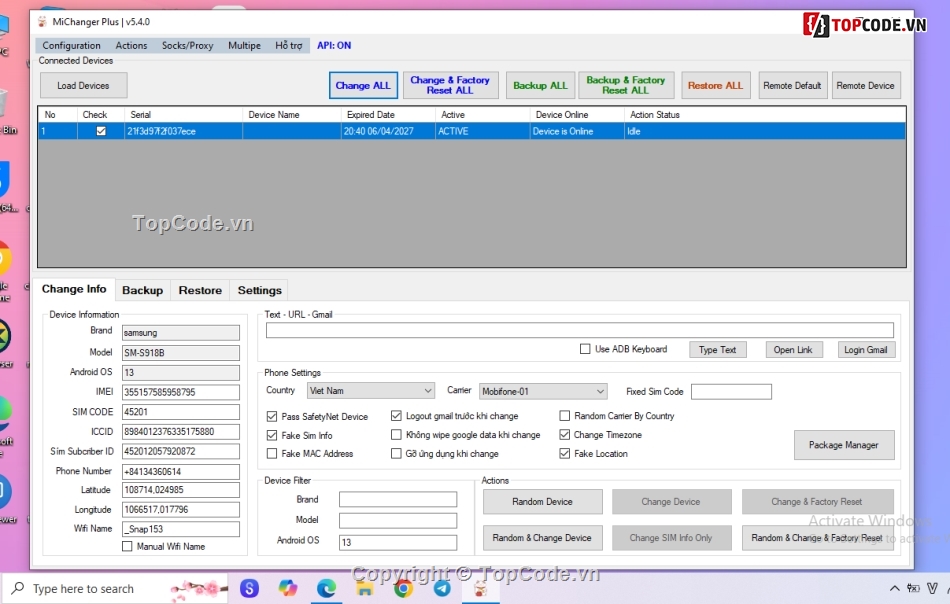This screenshot has height=604, width=950.
Task: Click the Change ALL button
Action: click(x=363, y=85)
